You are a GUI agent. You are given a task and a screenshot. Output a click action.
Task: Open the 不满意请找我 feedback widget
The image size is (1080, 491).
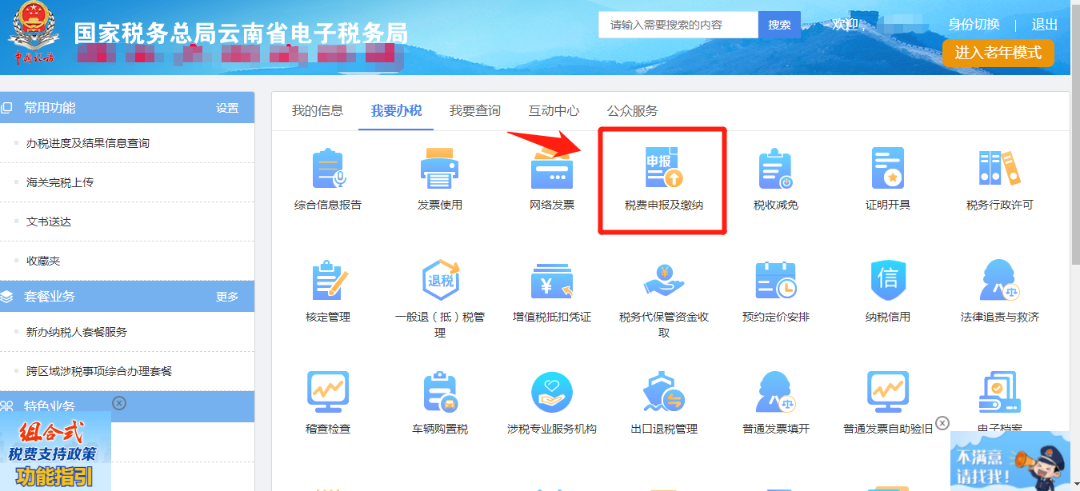pos(1010,461)
